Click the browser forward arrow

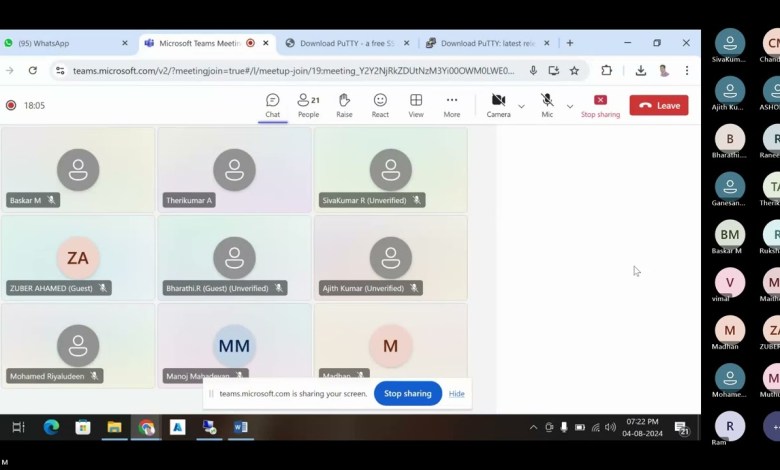pos(9,71)
